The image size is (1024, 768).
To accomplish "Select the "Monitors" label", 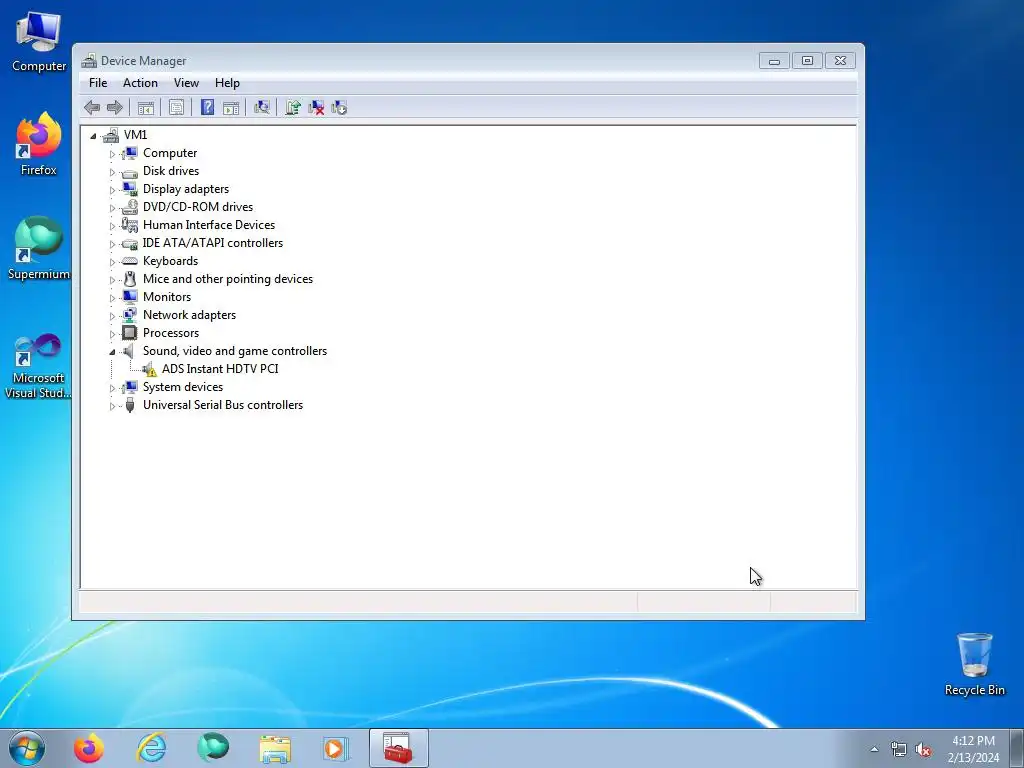I will (x=167, y=296).
